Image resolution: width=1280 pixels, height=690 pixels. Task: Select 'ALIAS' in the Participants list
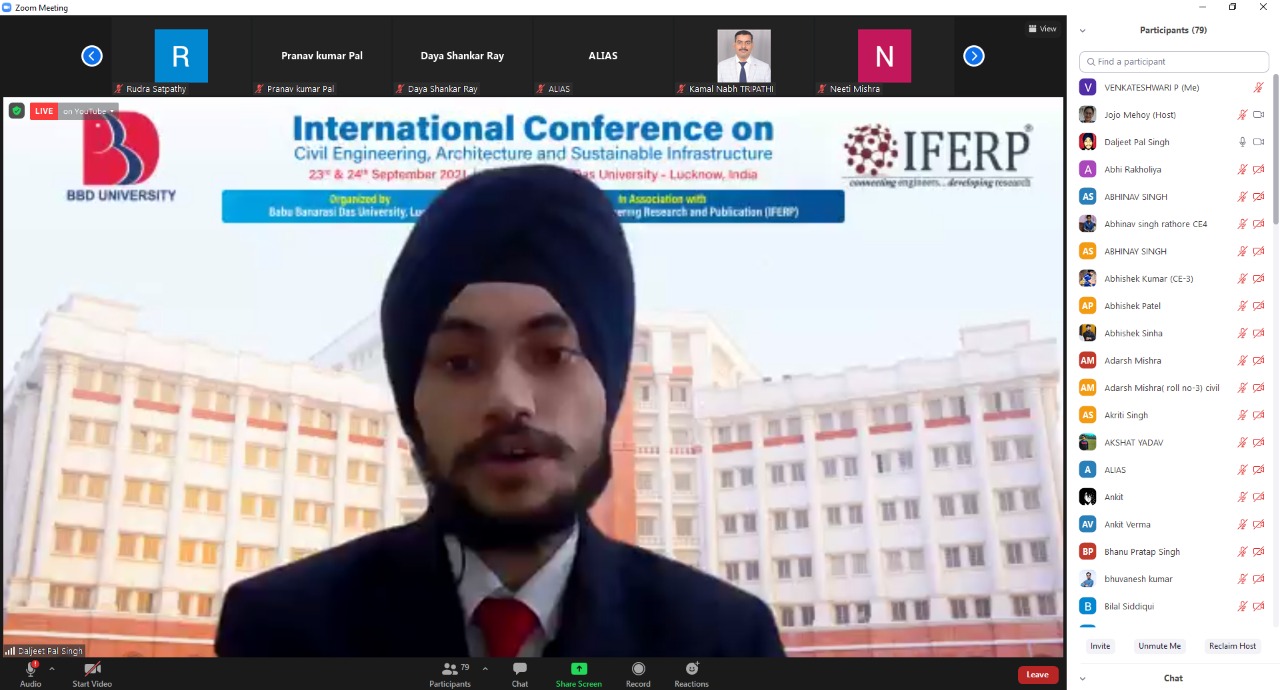coord(1173,470)
